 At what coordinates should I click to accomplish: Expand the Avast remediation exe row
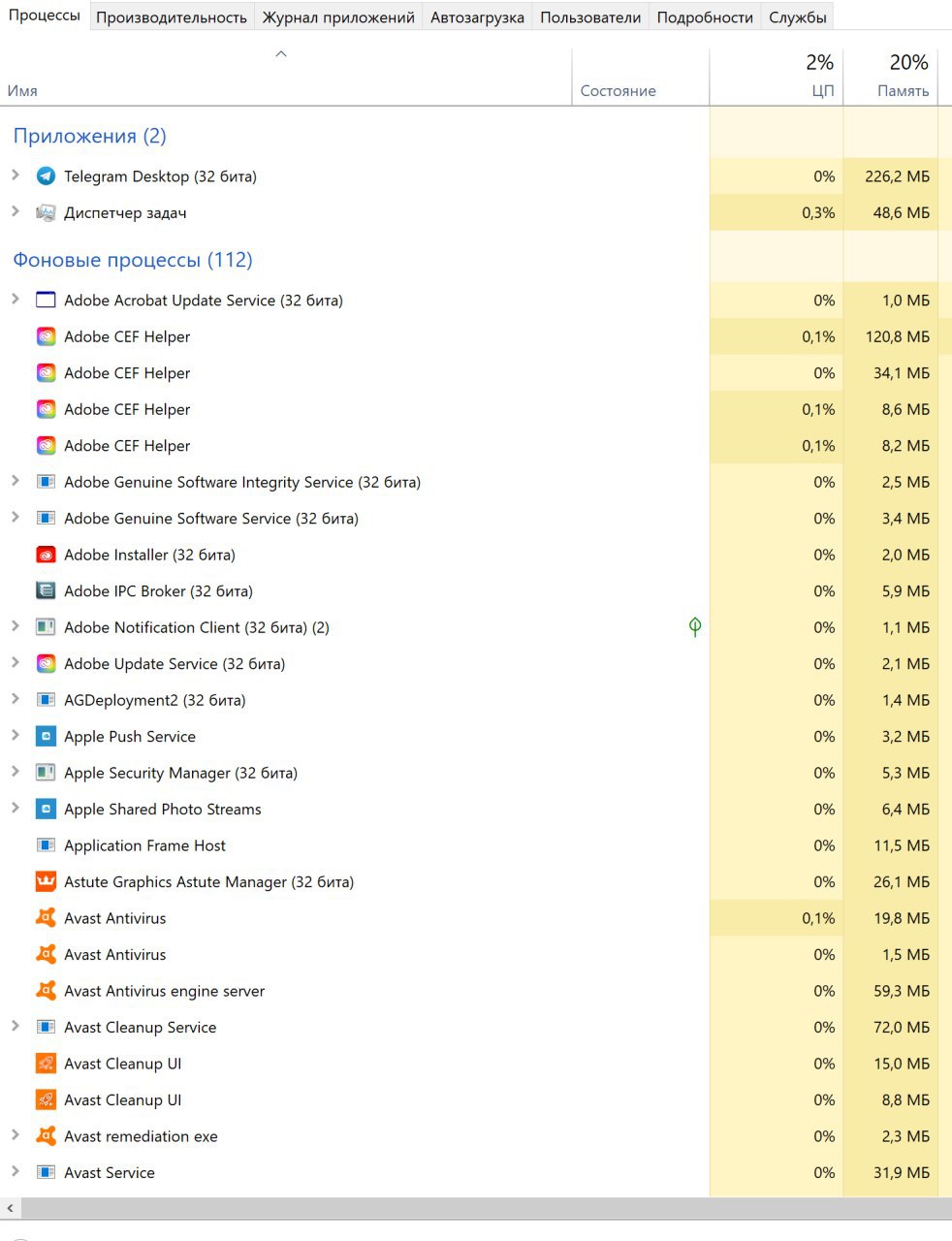tap(15, 1135)
